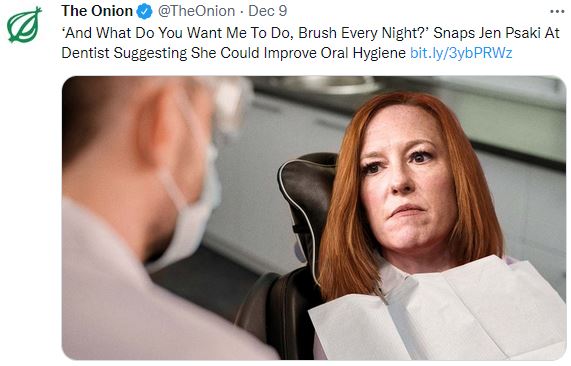
Task: Open the three-dot more options menu
Action: pyautogui.click(x=557, y=12)
